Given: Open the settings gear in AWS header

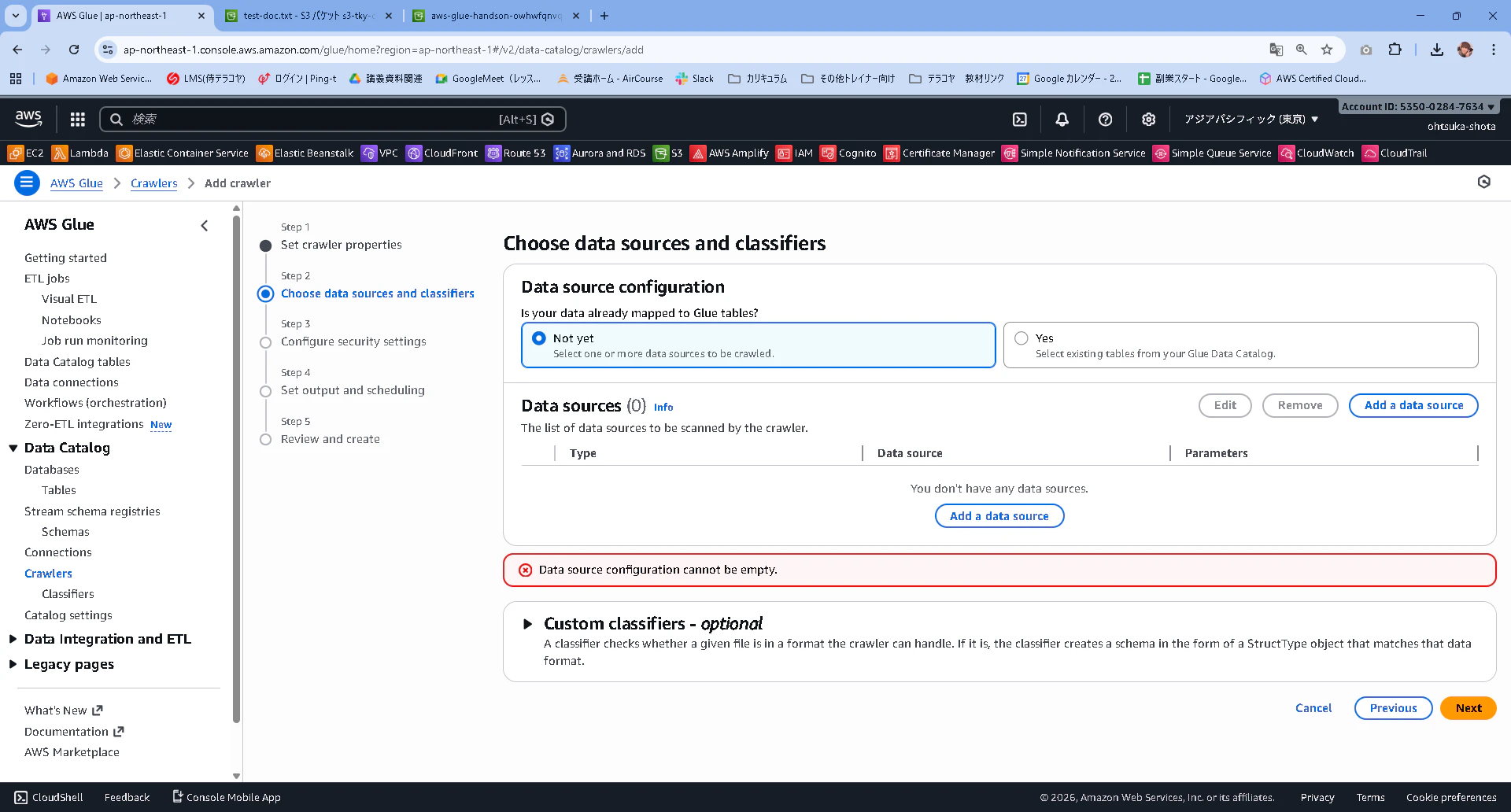Looking at the screenshot, I should click(1148, 119).
